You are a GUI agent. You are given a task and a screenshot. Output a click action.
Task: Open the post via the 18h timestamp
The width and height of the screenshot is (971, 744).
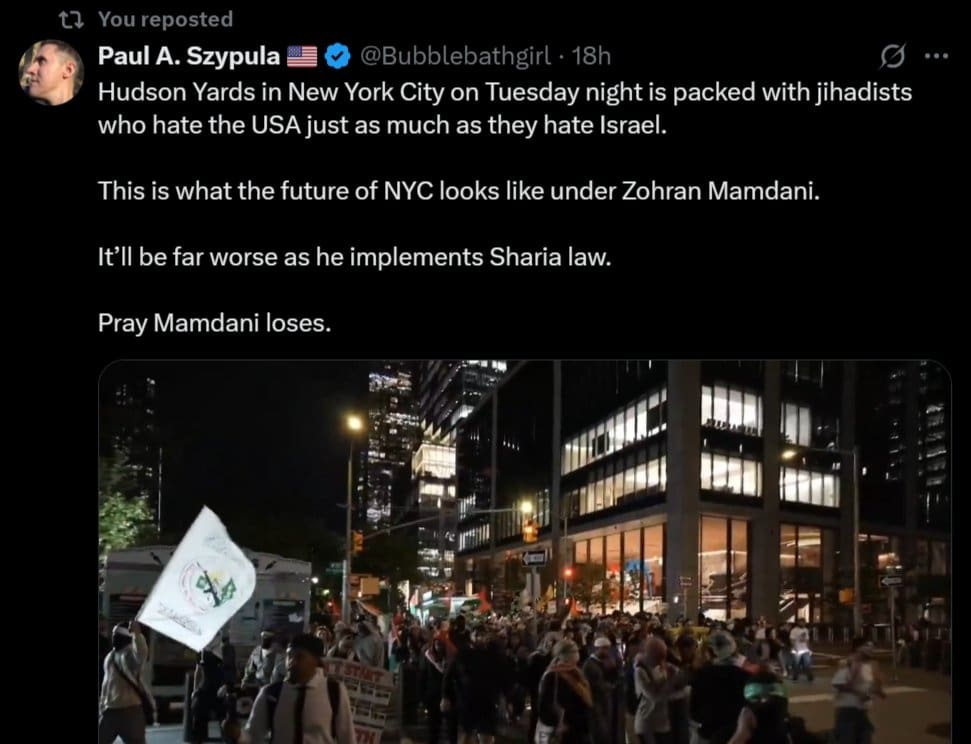coord(591,56)
